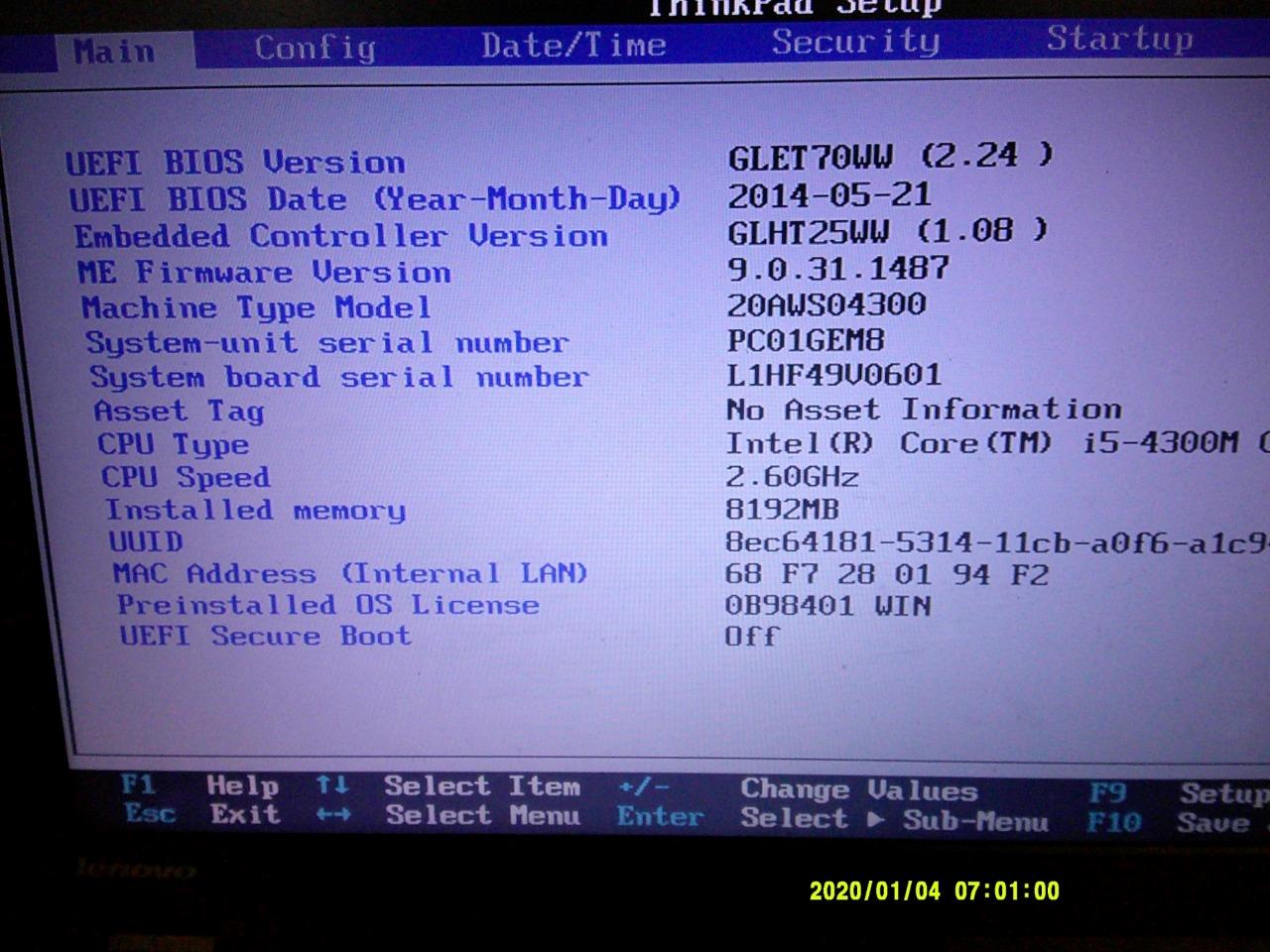The width and height of the screenshot is (1270, 952).
Task: Click BIOS version value GLET70WW (2.24)
Action: pos(890,156)
